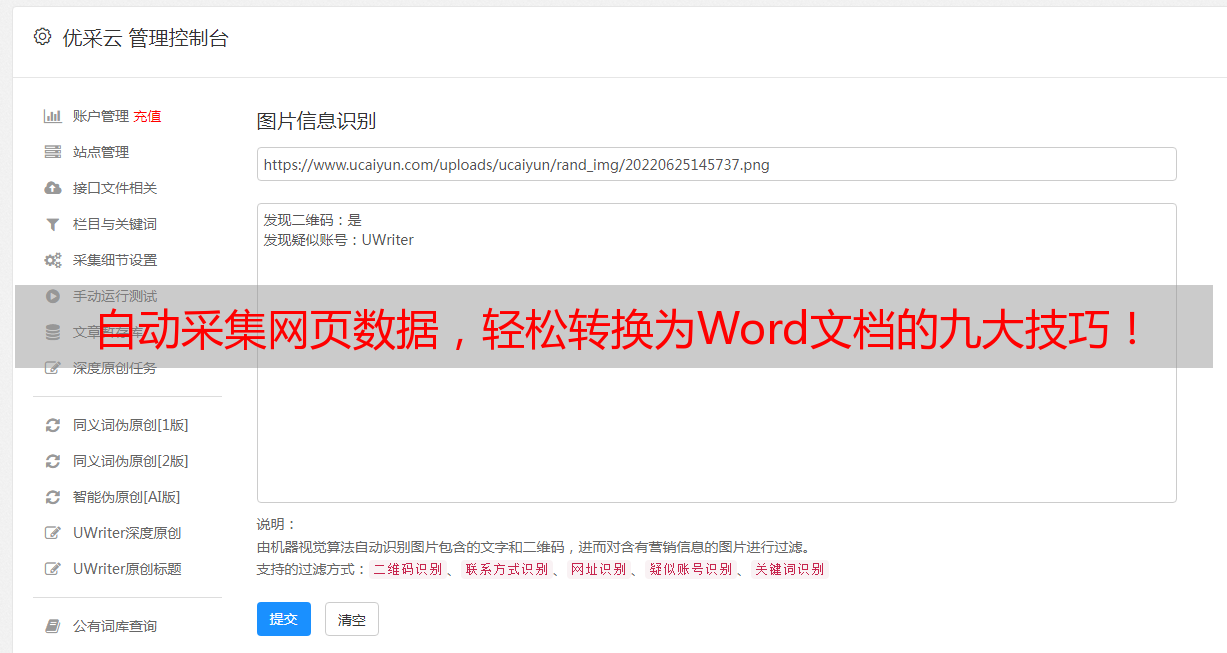Click the edit icon for UWriter原创标题
The width and height of the screenshot is (1227, 653).
click(x=53, y=569)
